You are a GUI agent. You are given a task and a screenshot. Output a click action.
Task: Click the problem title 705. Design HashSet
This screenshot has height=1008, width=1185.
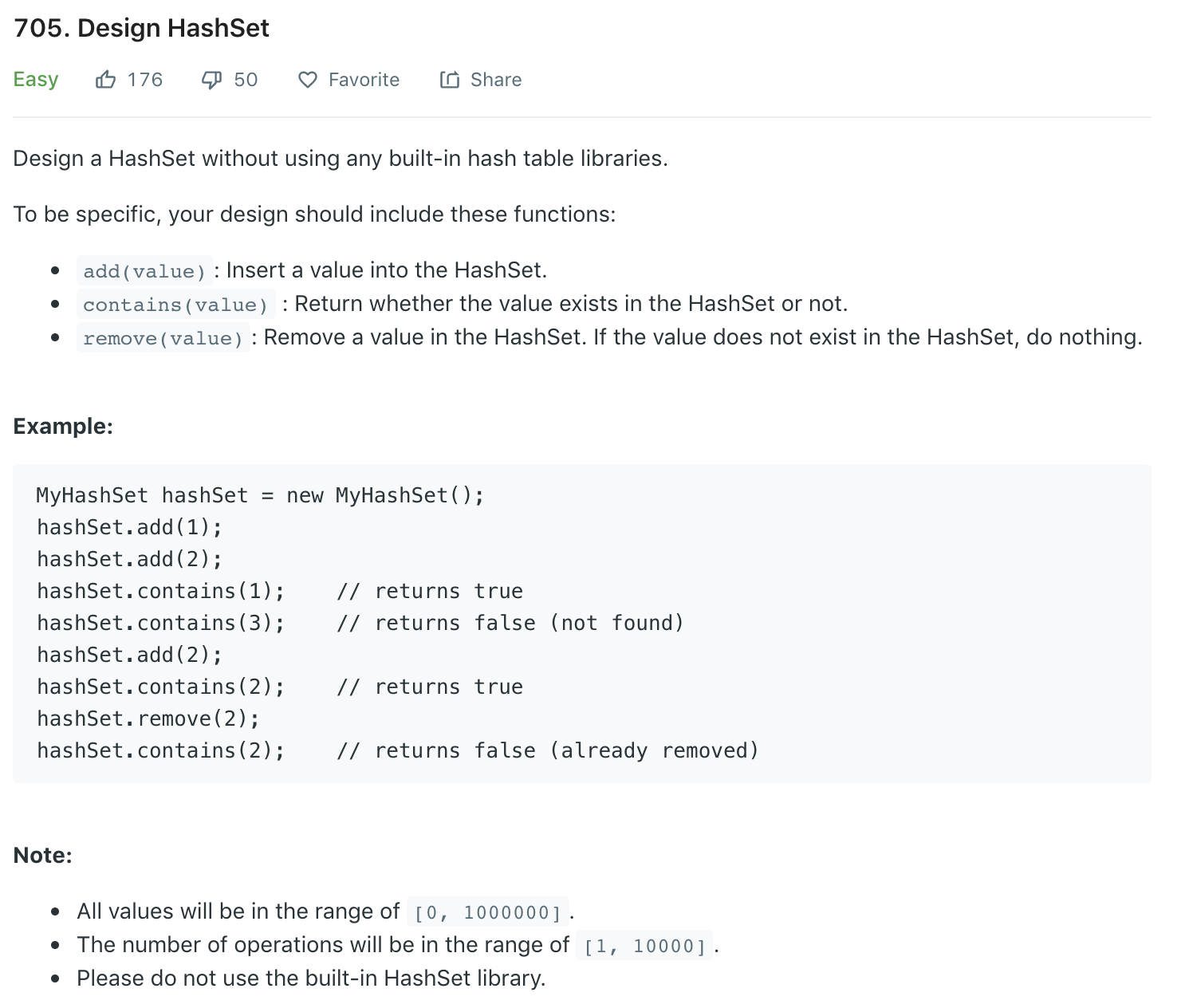[x=142, y=29]
